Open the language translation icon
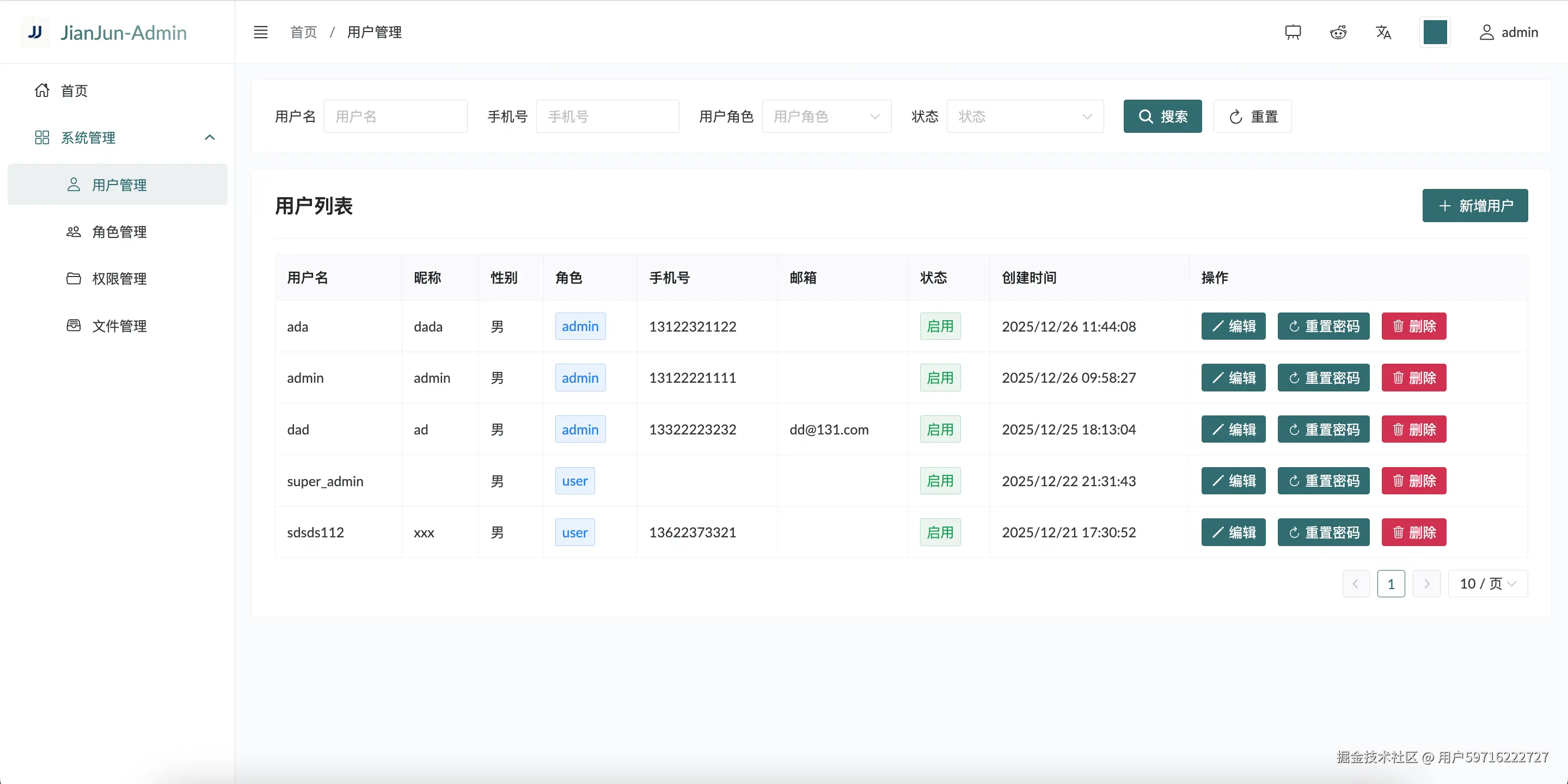 tap(1383, 32)
